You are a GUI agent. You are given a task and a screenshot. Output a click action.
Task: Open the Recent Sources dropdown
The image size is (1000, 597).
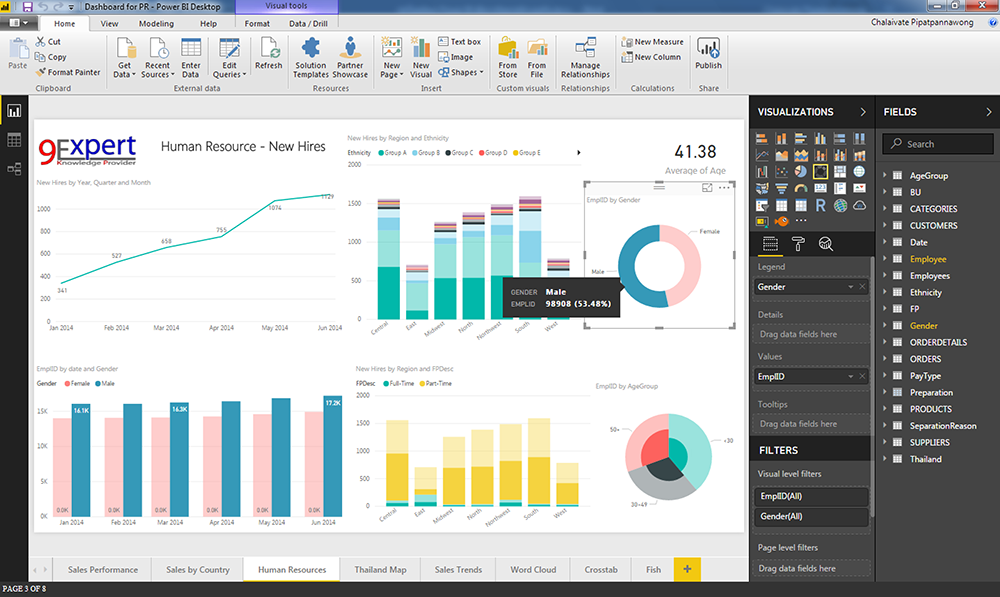[x=158, y=57]
